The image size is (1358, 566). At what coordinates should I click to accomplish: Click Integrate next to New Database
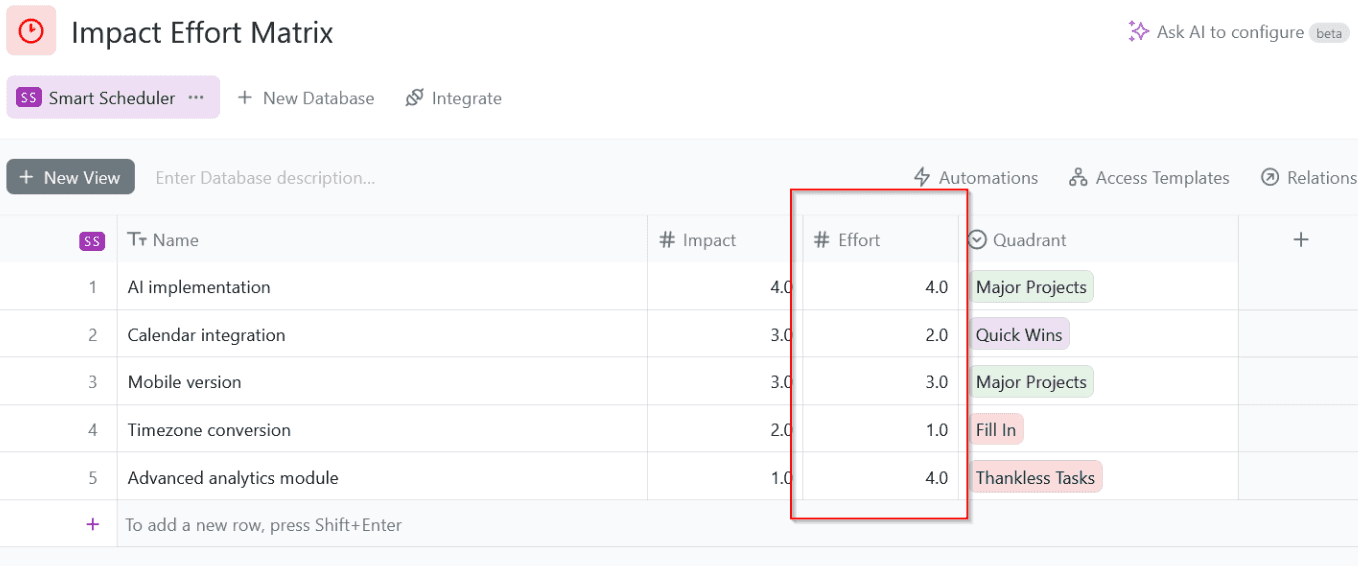[x=453, y=98]
